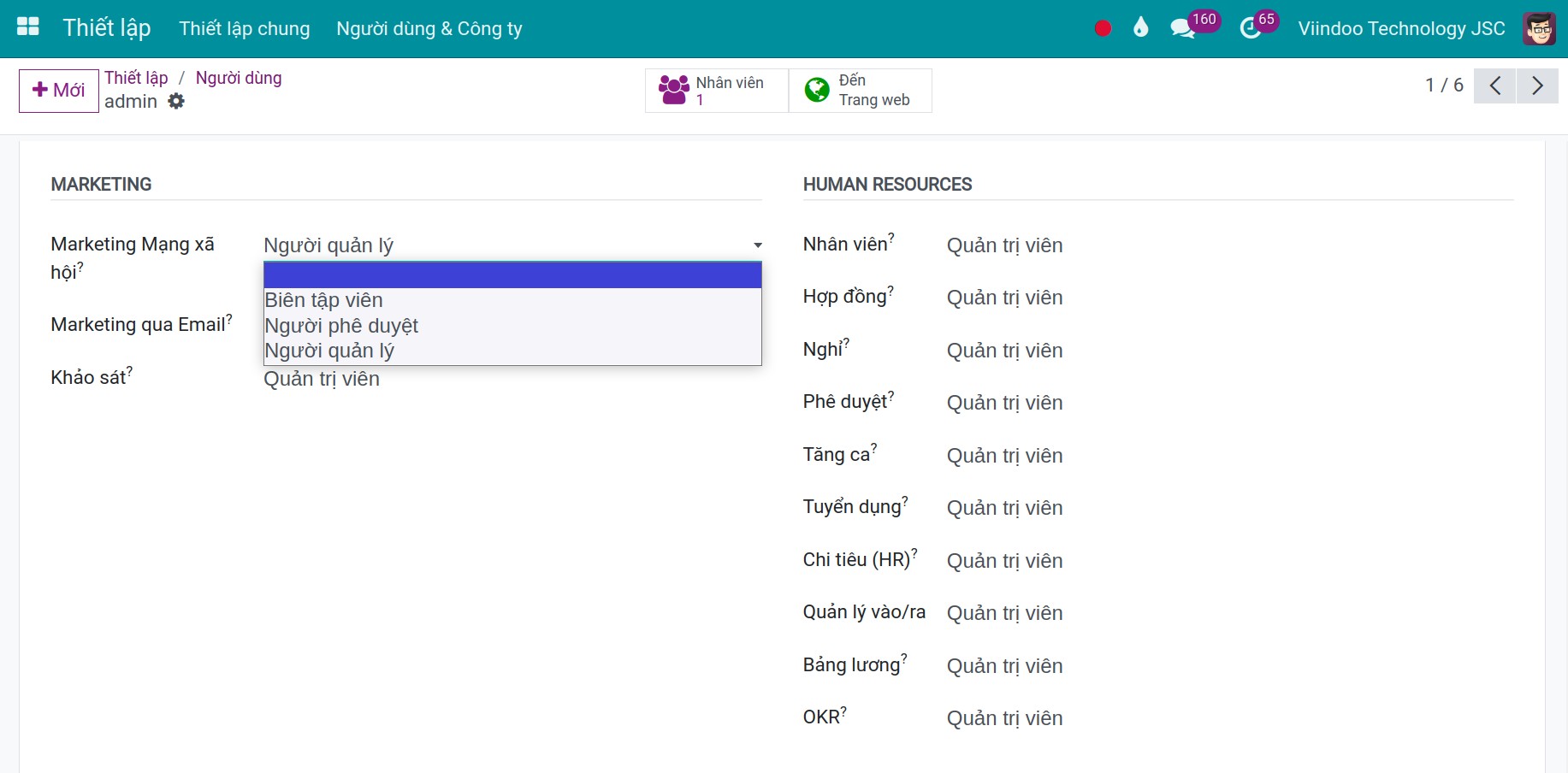
Task: Click the gear icon next to admin
Action: click(176, 101)
